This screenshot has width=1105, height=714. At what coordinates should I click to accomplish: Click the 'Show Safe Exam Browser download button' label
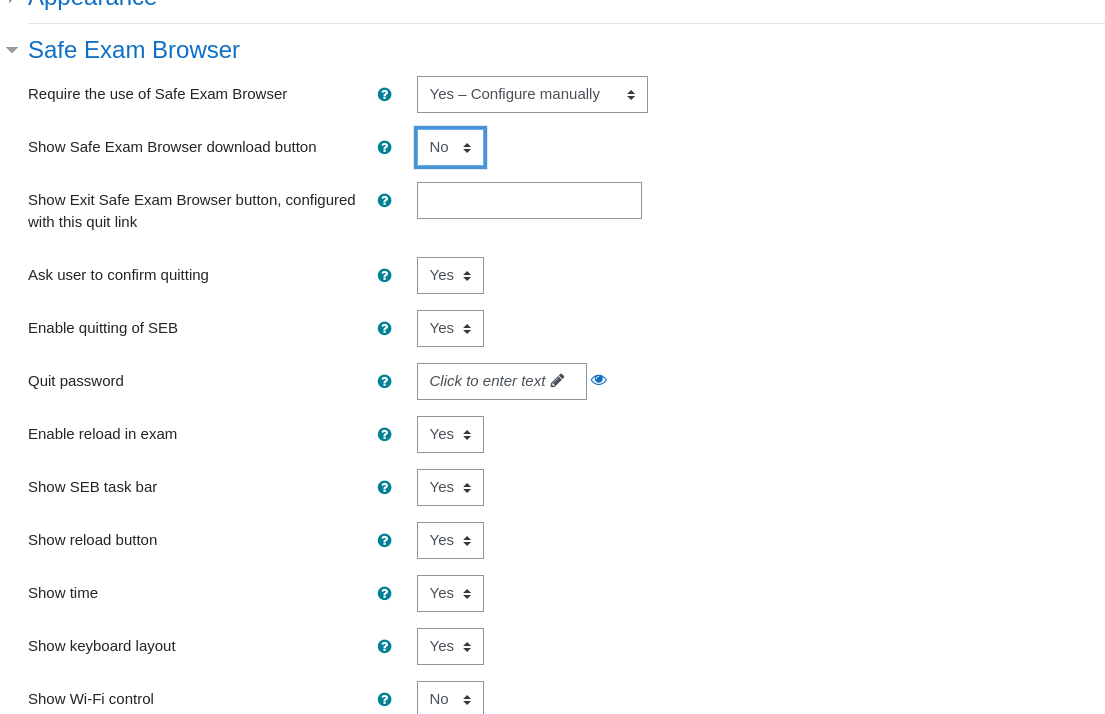pos(172,147)
